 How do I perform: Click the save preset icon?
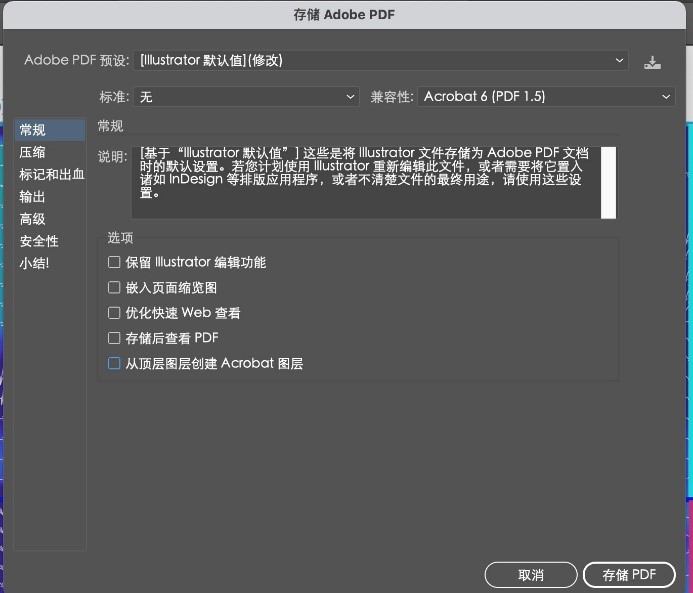tap(652, 62)
